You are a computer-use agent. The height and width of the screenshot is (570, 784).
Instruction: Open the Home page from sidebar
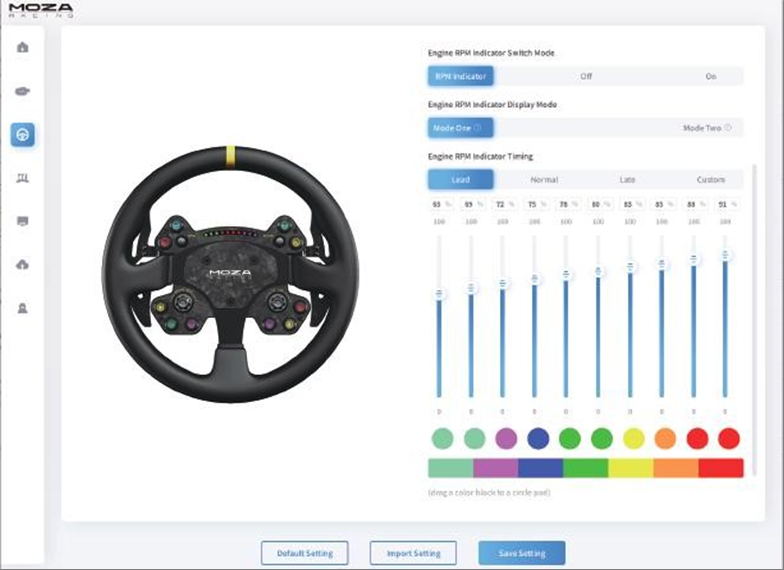[x=22, y=48]
